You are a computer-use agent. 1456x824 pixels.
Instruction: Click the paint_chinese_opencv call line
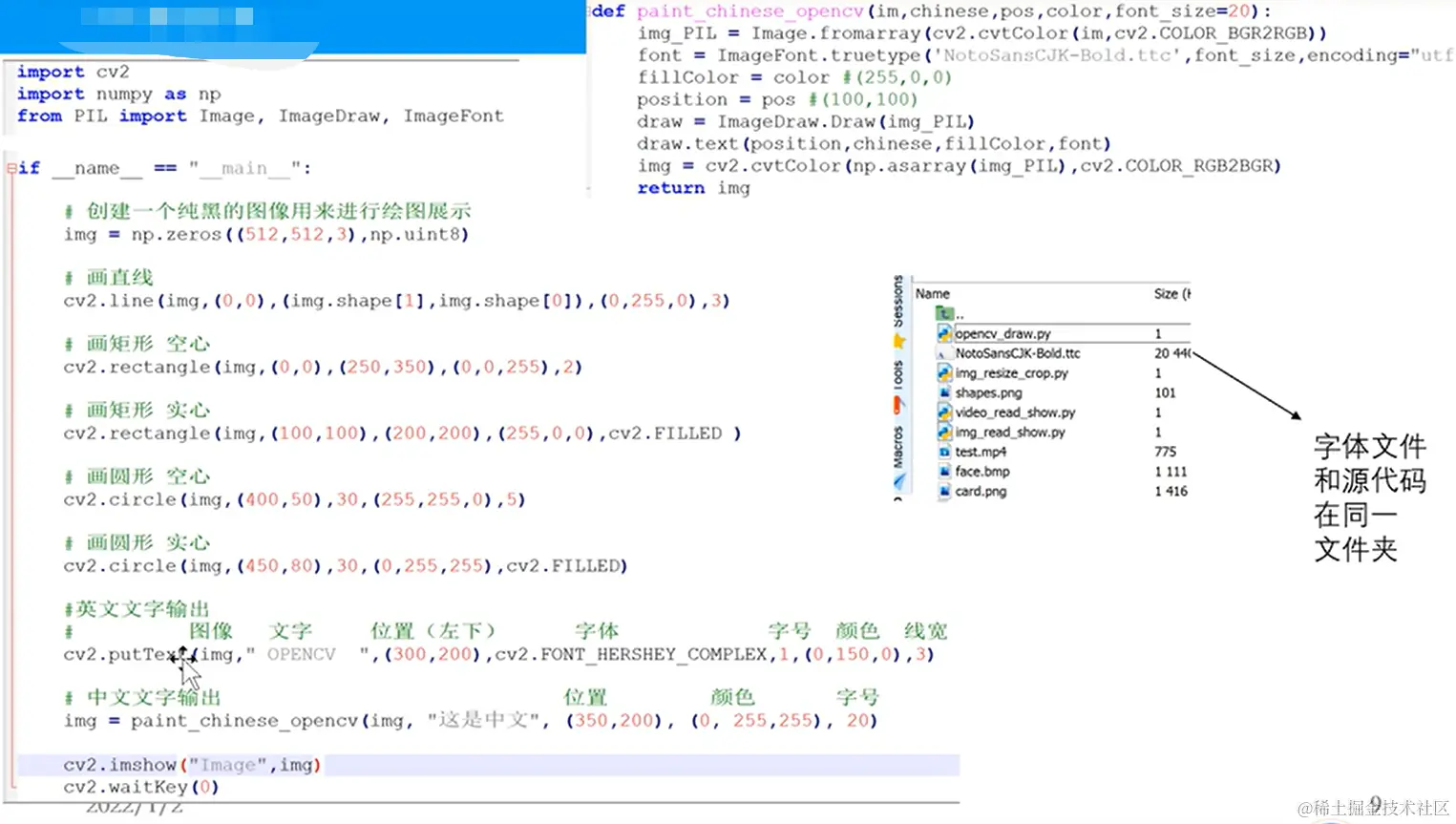470,721
